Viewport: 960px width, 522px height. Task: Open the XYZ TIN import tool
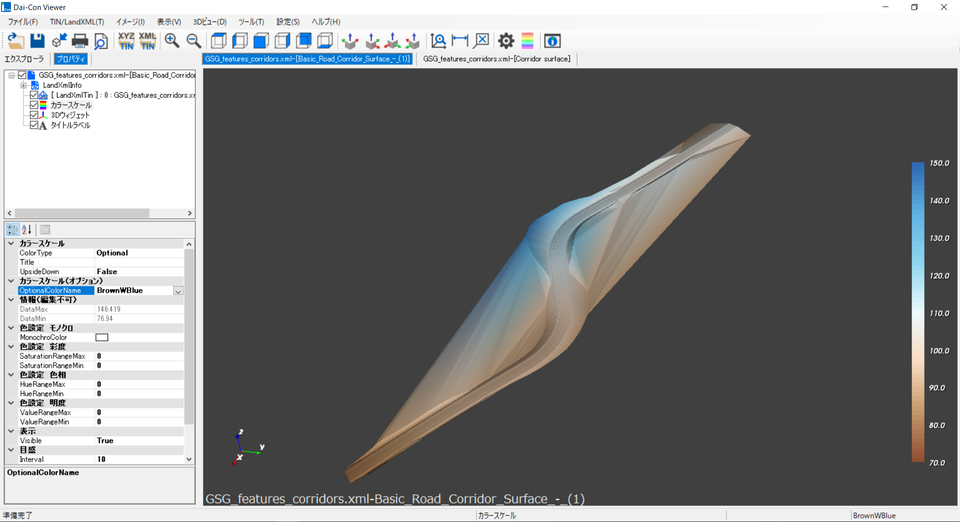(x=126, y=41)
